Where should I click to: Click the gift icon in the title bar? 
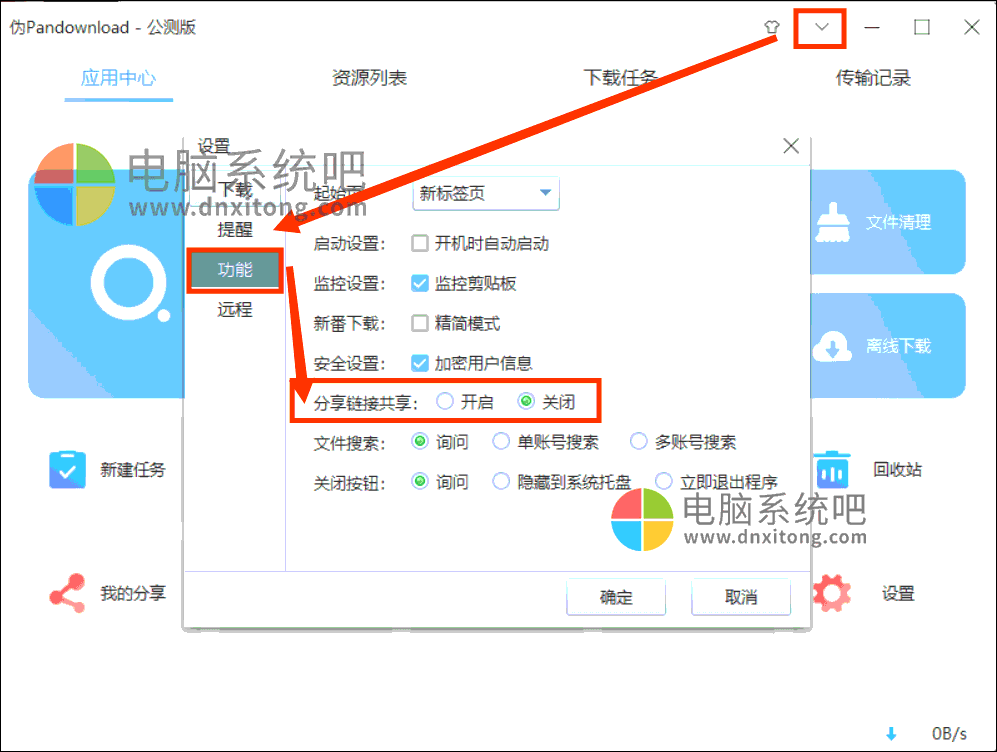point(770,27)
